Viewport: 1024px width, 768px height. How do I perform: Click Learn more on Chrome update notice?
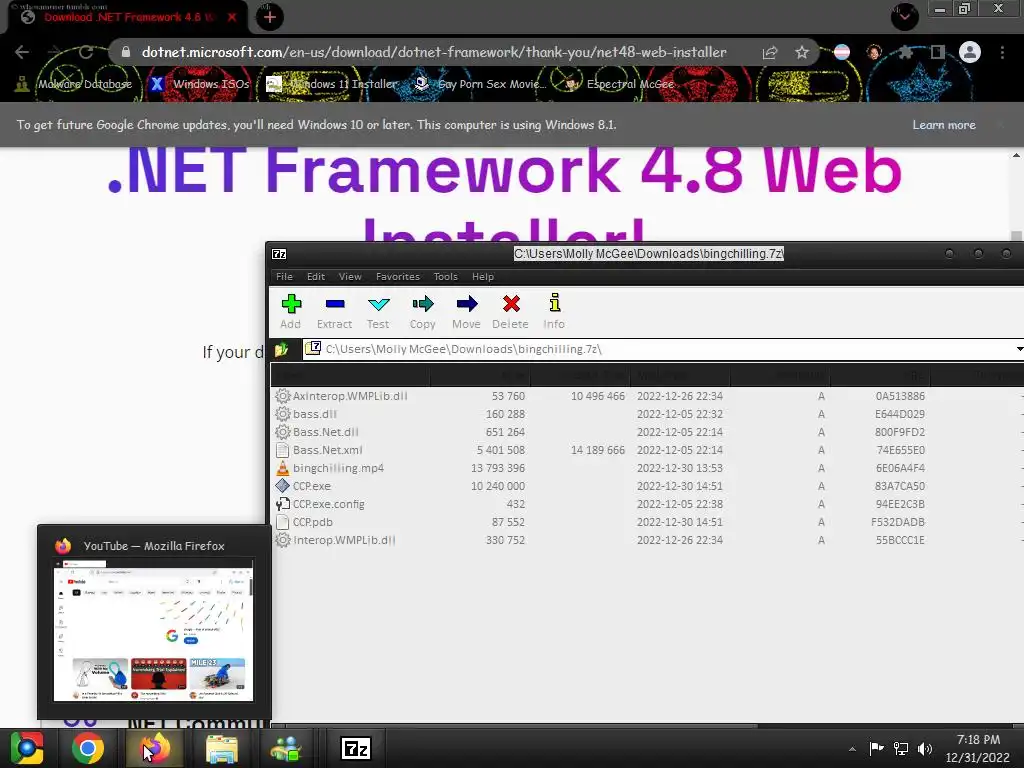click(944, 125)
